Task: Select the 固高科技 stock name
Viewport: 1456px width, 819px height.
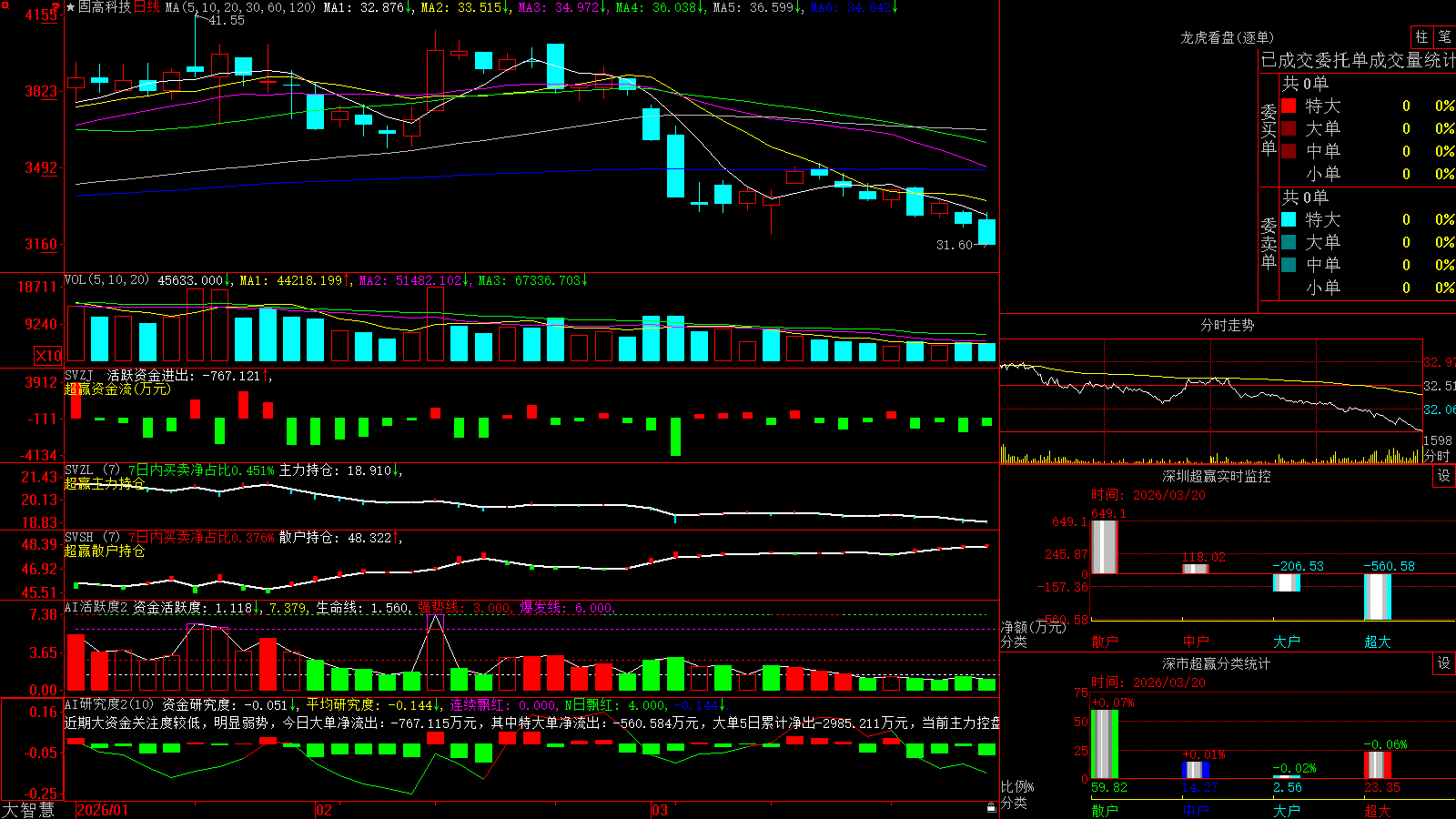Action: point(105,7)
